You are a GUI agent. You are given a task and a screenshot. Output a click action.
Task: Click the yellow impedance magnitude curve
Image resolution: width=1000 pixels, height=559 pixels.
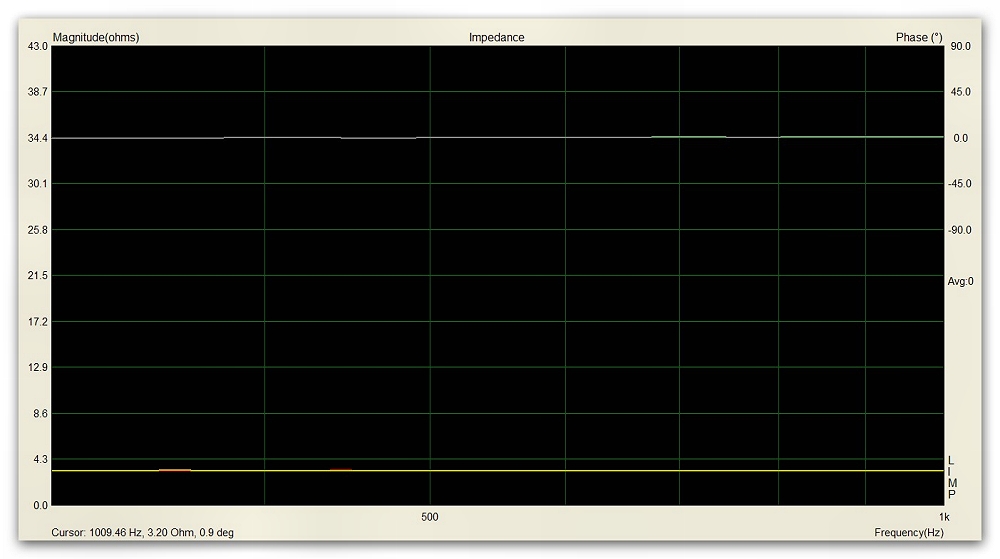click(x=600, y=471)
